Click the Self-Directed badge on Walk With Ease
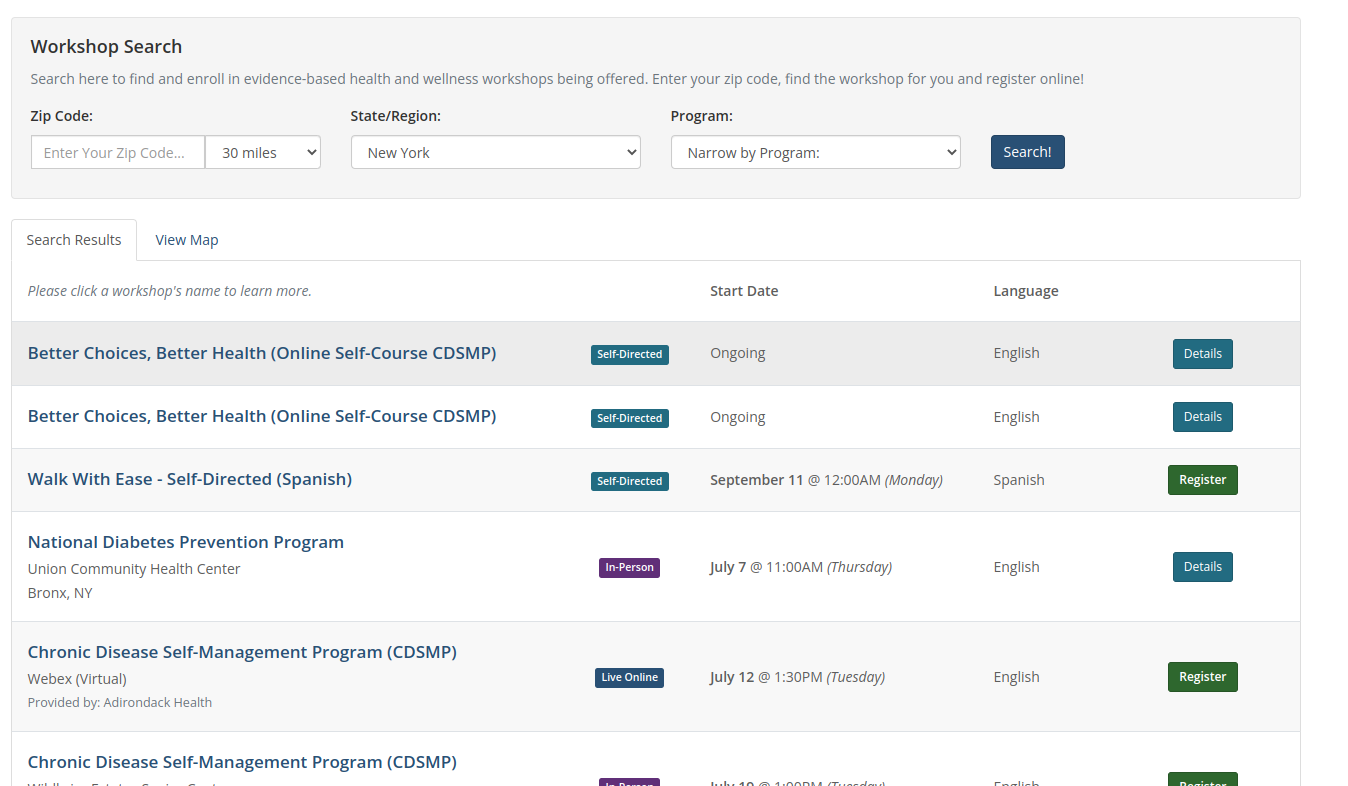This screenshot has height=786, width=1348. pyautogui.click(x=629, y=481)
